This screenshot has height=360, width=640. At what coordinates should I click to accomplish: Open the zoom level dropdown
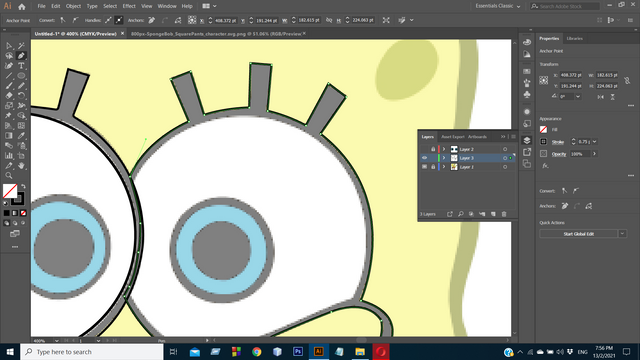(x=56, y=340)
